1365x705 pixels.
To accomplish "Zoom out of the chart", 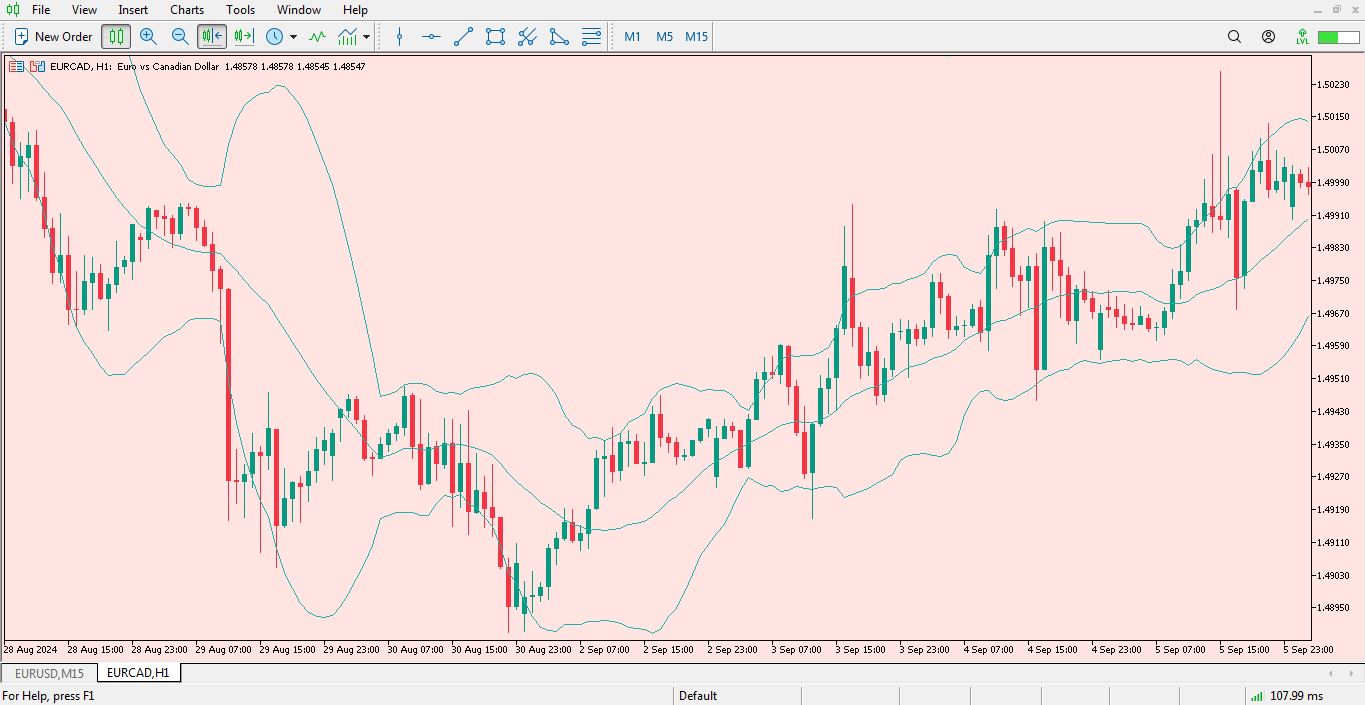I will pos(180,37).
